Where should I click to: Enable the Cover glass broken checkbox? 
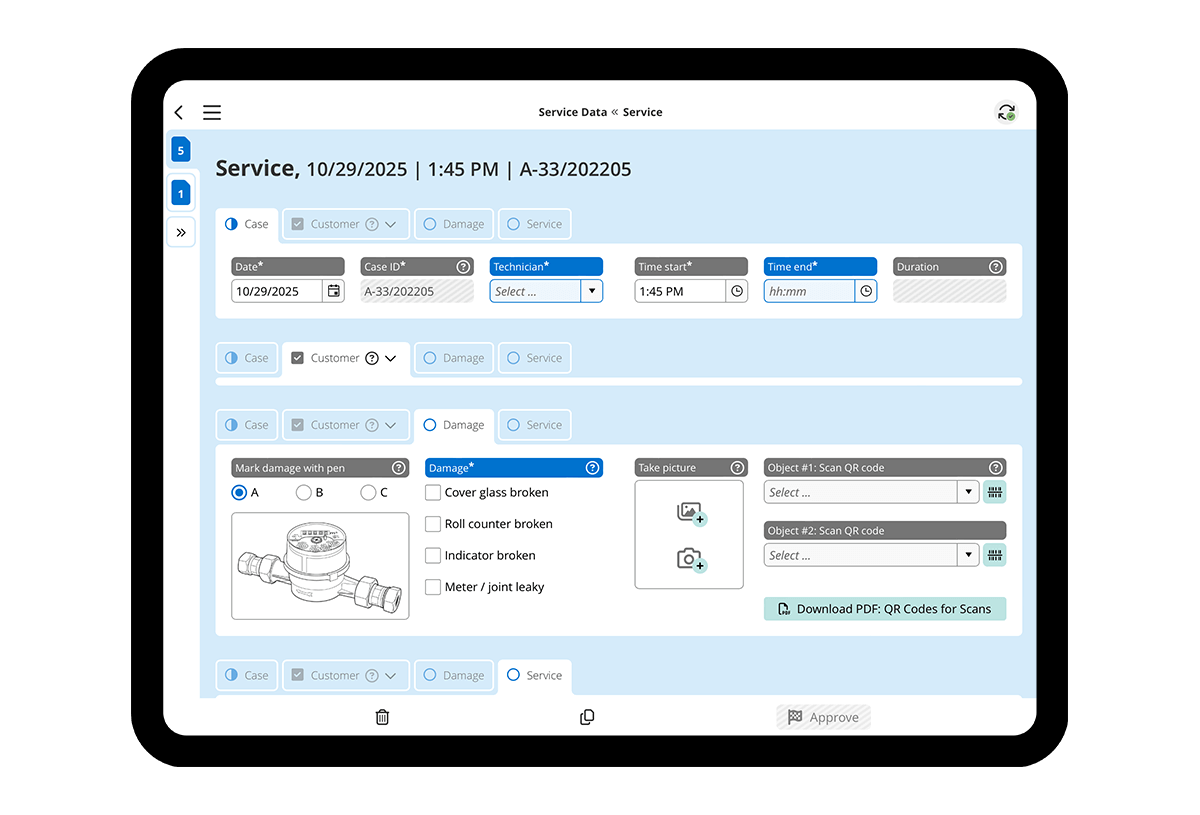pyautogui.click(x=433, y=492)
